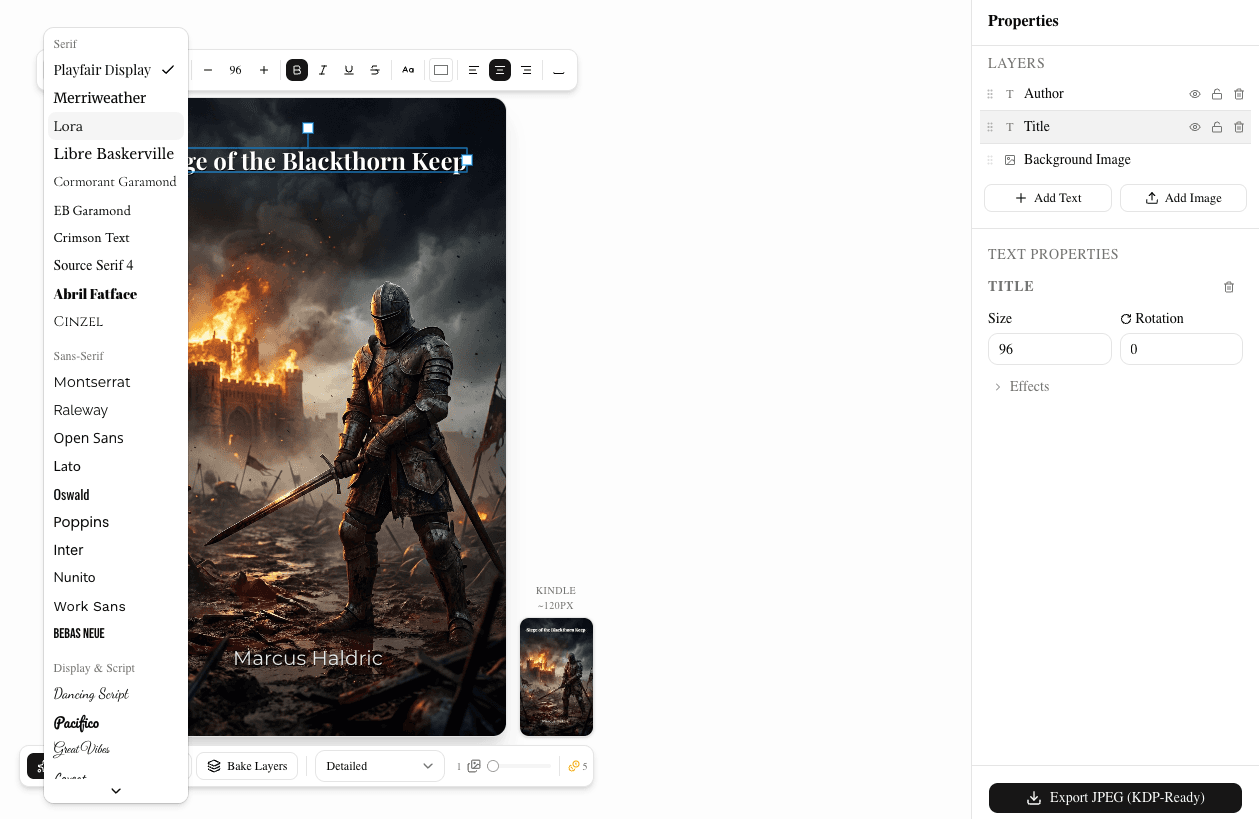1259x819 pixels.
Task: Choose Montserrat from the font list
Action: [x=91, y=381]
